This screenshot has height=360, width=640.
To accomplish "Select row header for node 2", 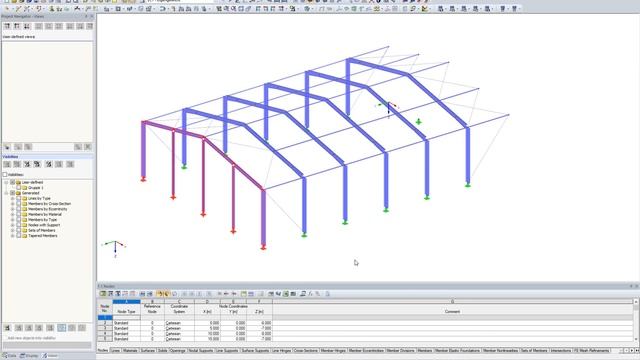I will coord(105,323).
